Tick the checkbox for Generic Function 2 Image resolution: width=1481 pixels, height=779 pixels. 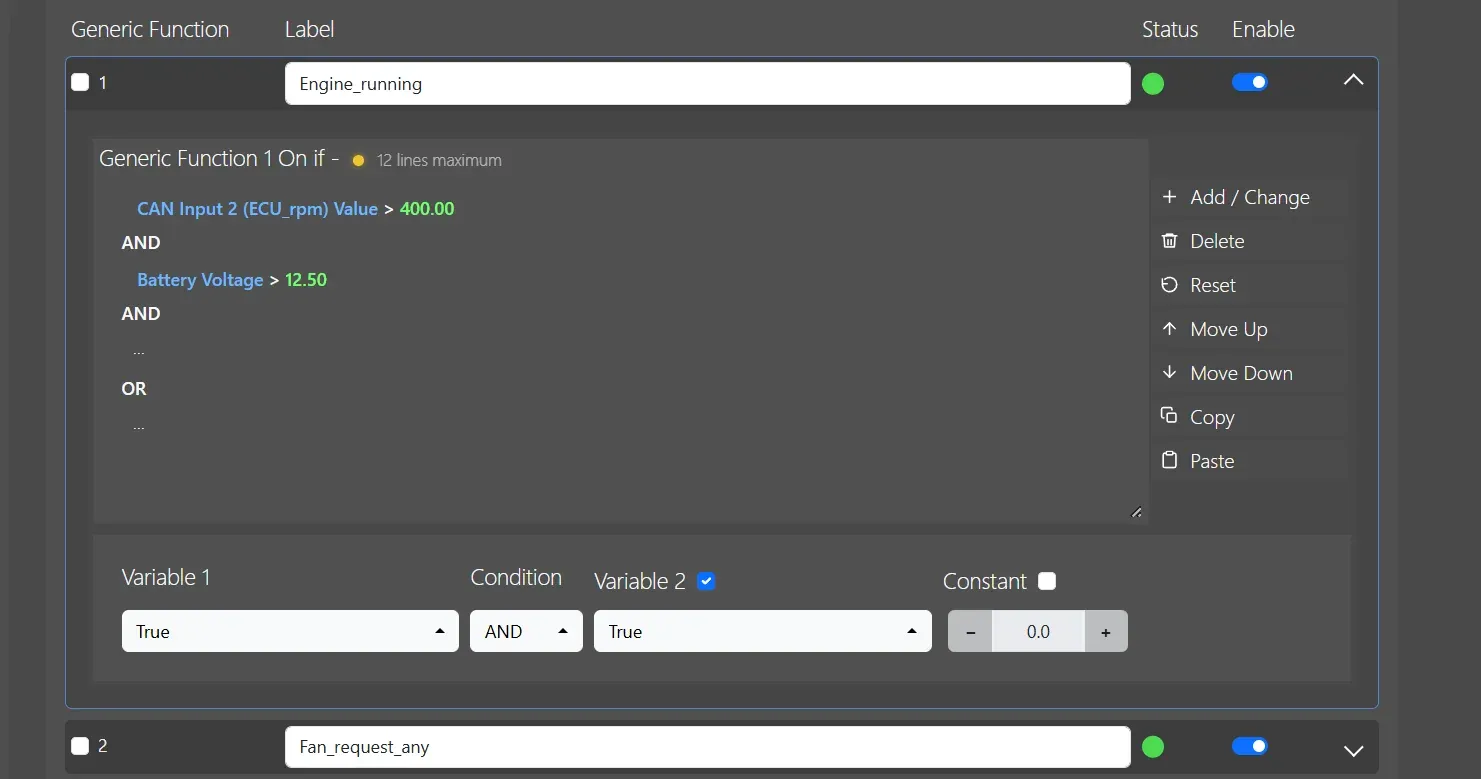[x=80, y=746]
